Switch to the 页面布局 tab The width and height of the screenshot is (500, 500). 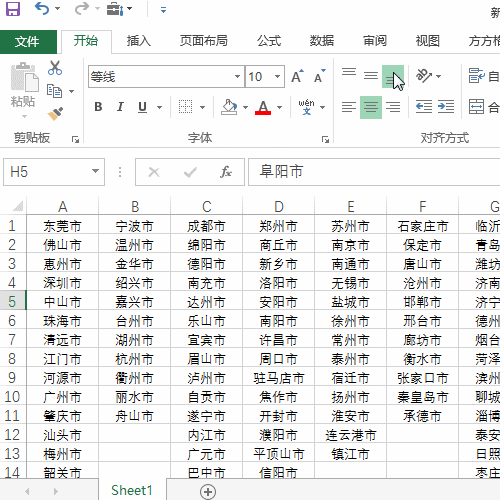pyautogui.click(x=204, y=41)
